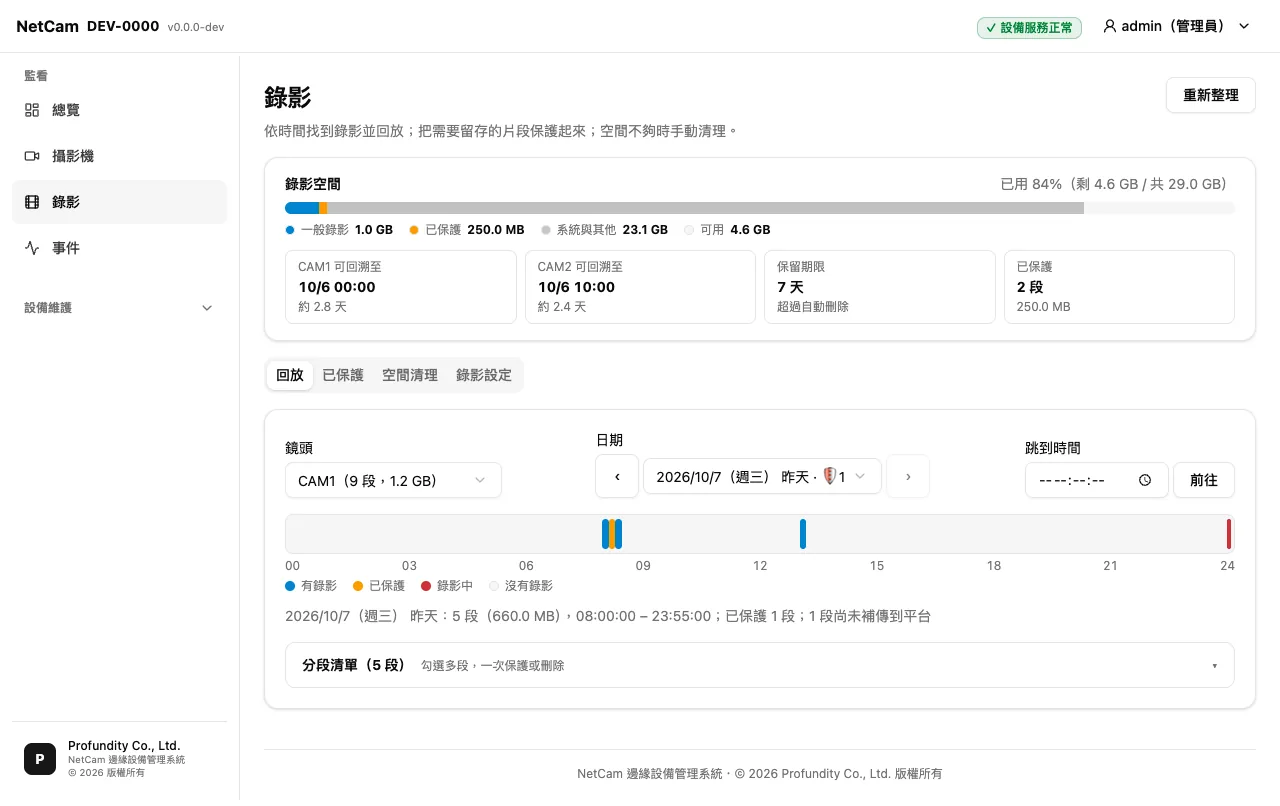The height and width of the screenshot is (806, 1280).
Task: Open the 2026/10/7 date dropdown
Action: coord(762,476)
